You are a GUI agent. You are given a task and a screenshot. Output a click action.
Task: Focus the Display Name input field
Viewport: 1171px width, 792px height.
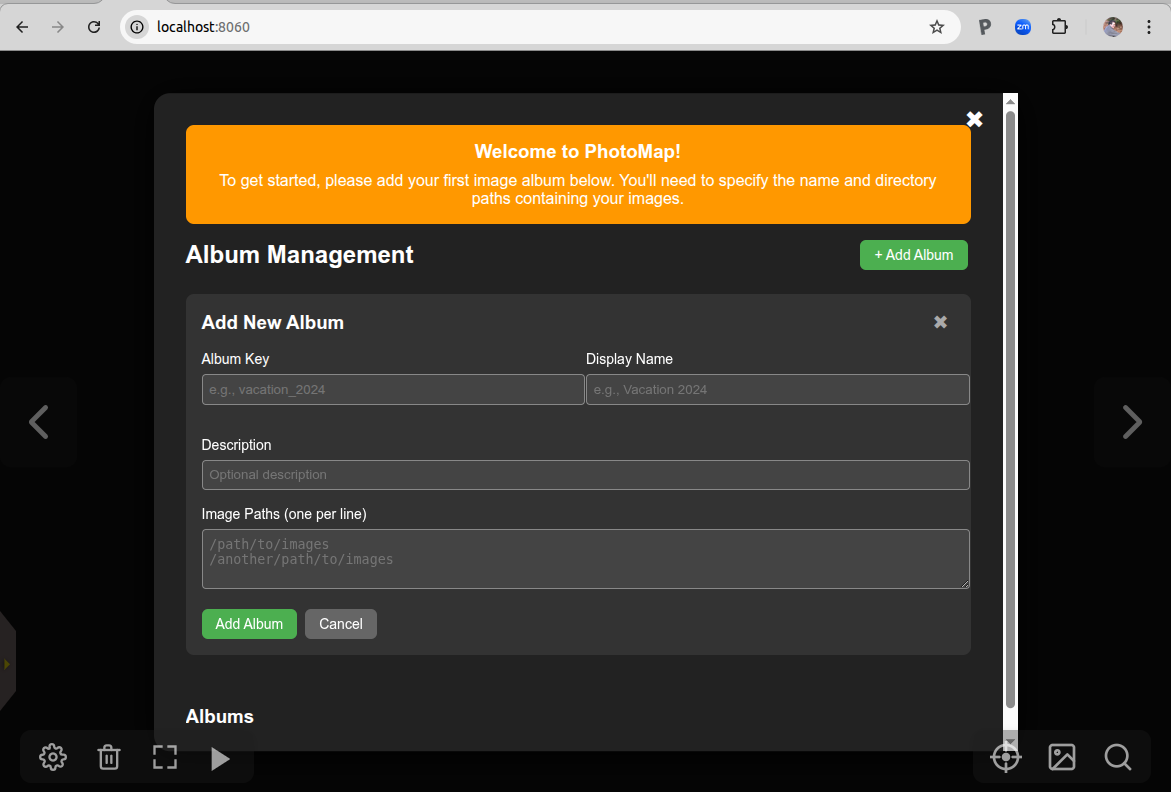point(777,390)
